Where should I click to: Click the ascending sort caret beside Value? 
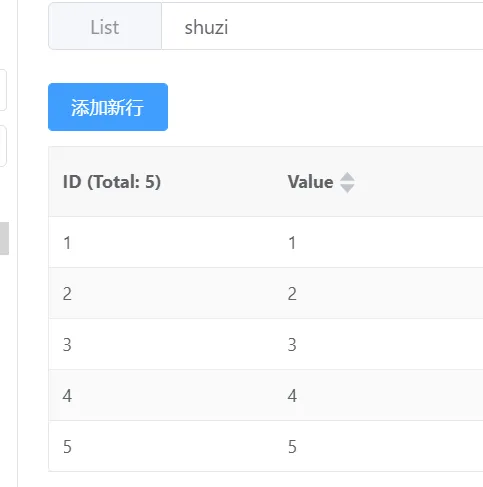[x=347, y=177]
